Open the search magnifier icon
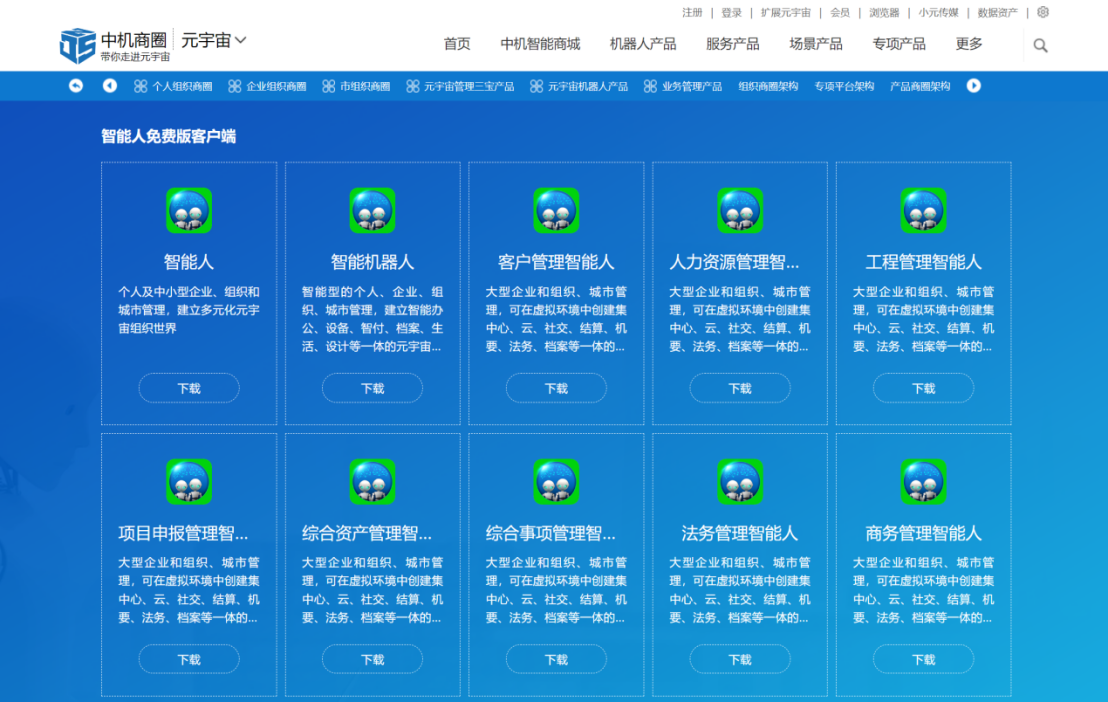This screenshot has width=1108, height=702. [1040, 45]
